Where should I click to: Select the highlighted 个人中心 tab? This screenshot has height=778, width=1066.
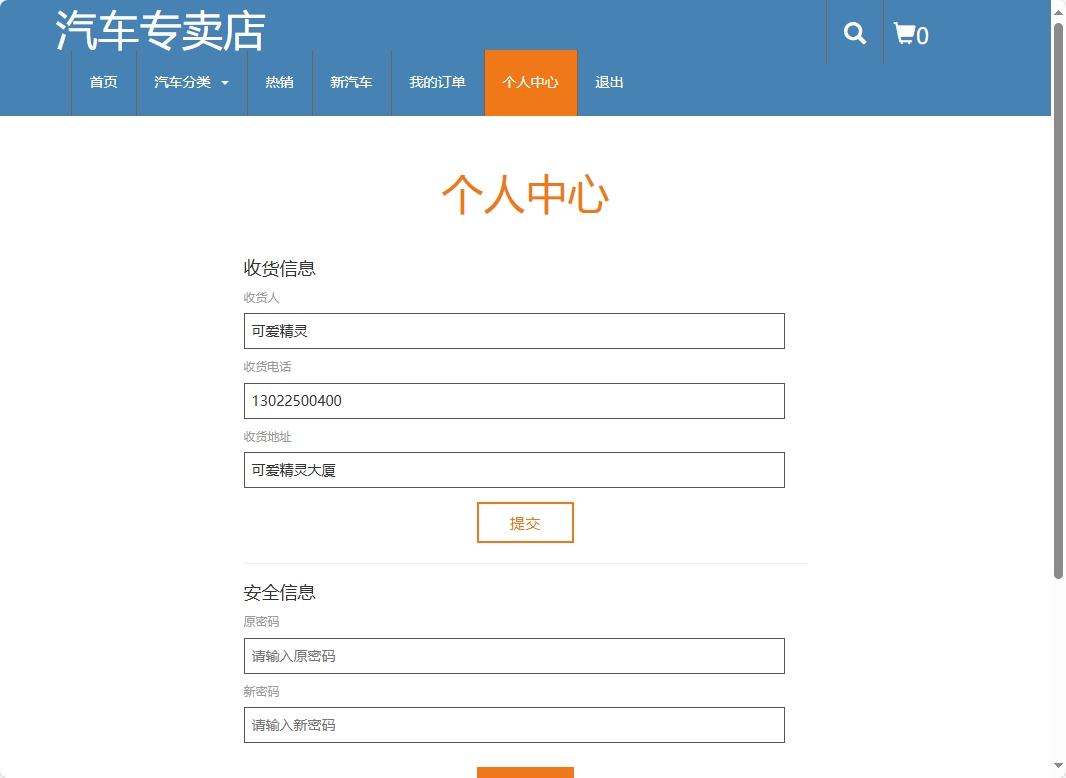click(530, 84)
